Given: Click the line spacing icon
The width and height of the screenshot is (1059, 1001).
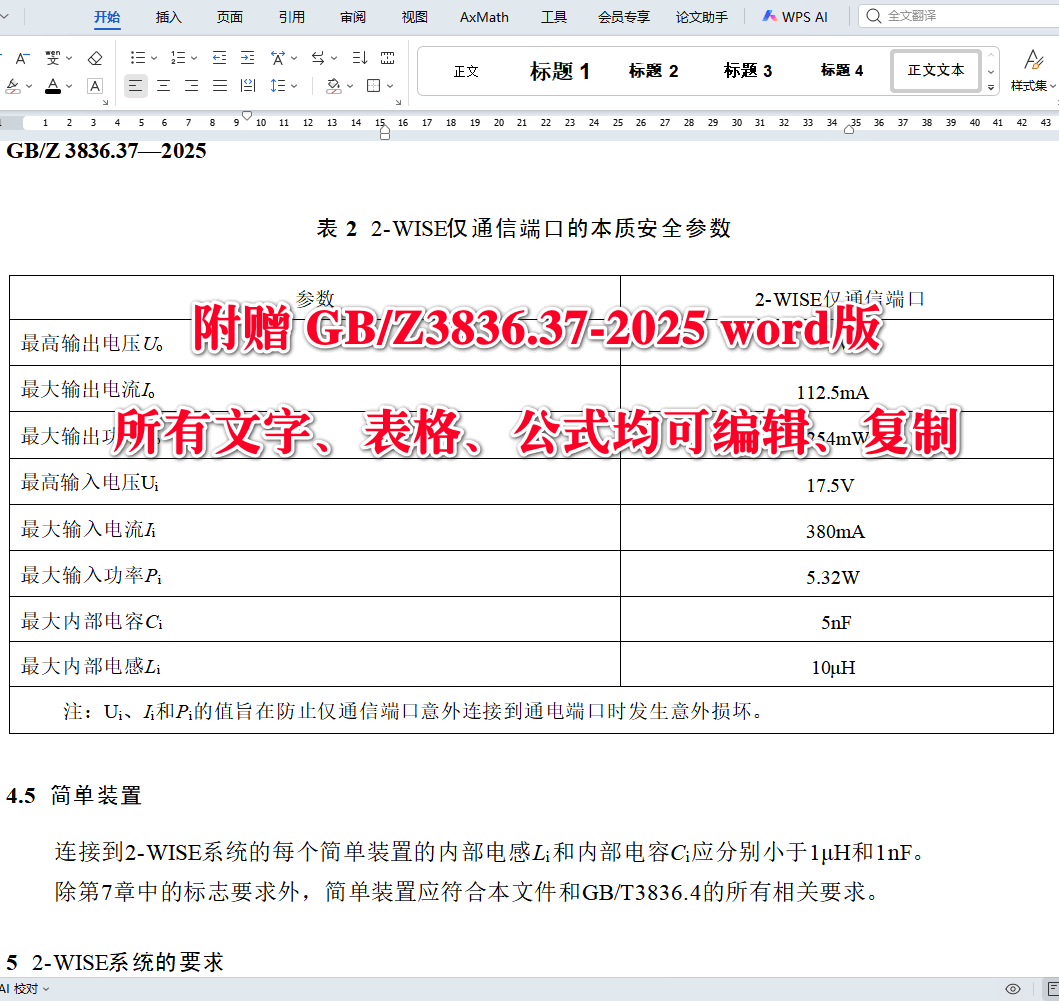Looking at the screenshot, I should coord(278,86).
